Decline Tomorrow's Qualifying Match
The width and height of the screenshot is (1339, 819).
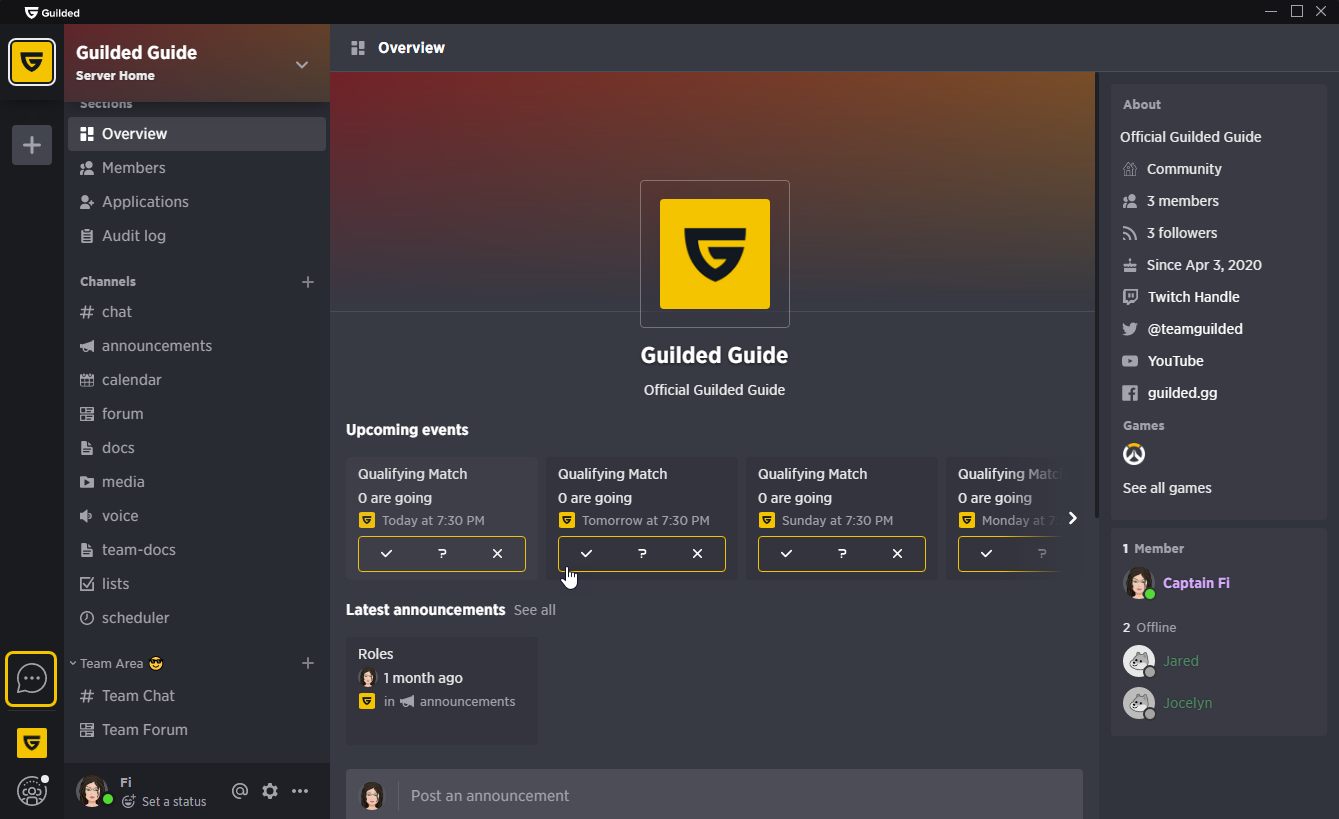(697, 554)
